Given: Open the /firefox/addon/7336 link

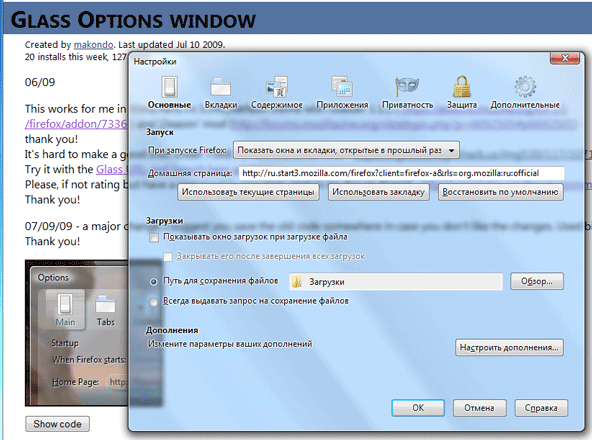Looking at the screenshot, I should tap(76, 124).
